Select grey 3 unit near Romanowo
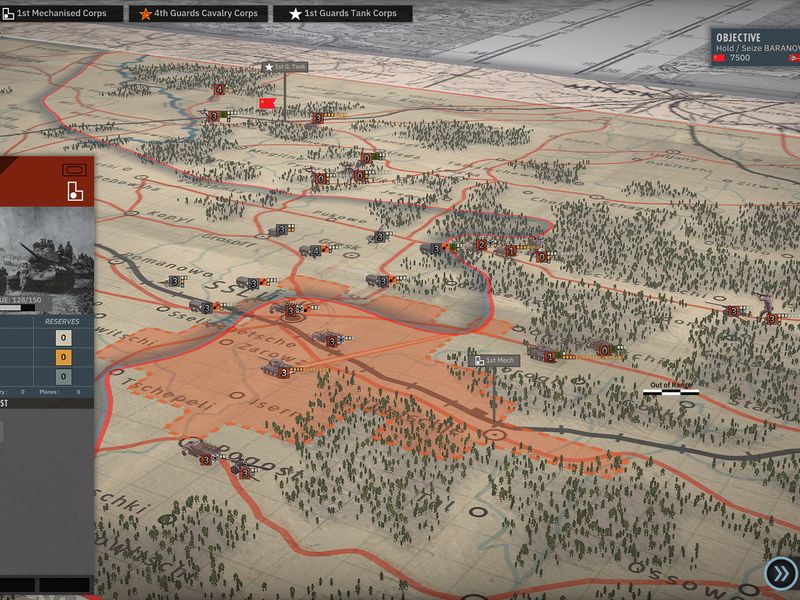 point(176,281)
